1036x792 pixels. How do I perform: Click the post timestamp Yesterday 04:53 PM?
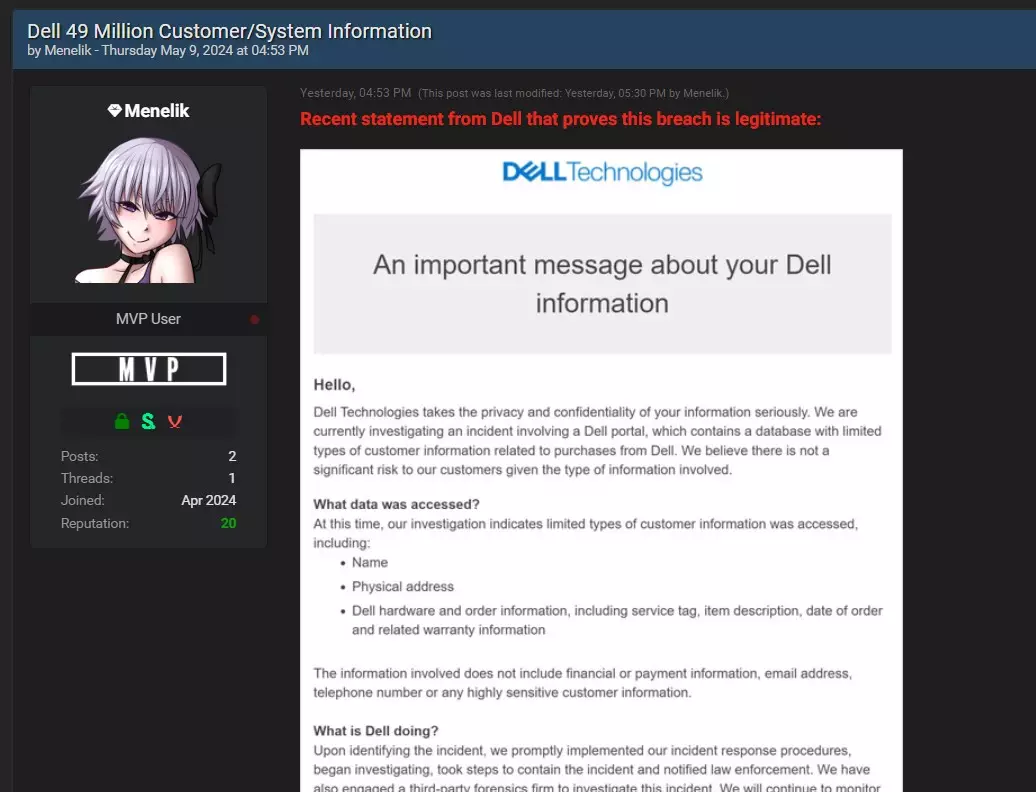[355, 93]
